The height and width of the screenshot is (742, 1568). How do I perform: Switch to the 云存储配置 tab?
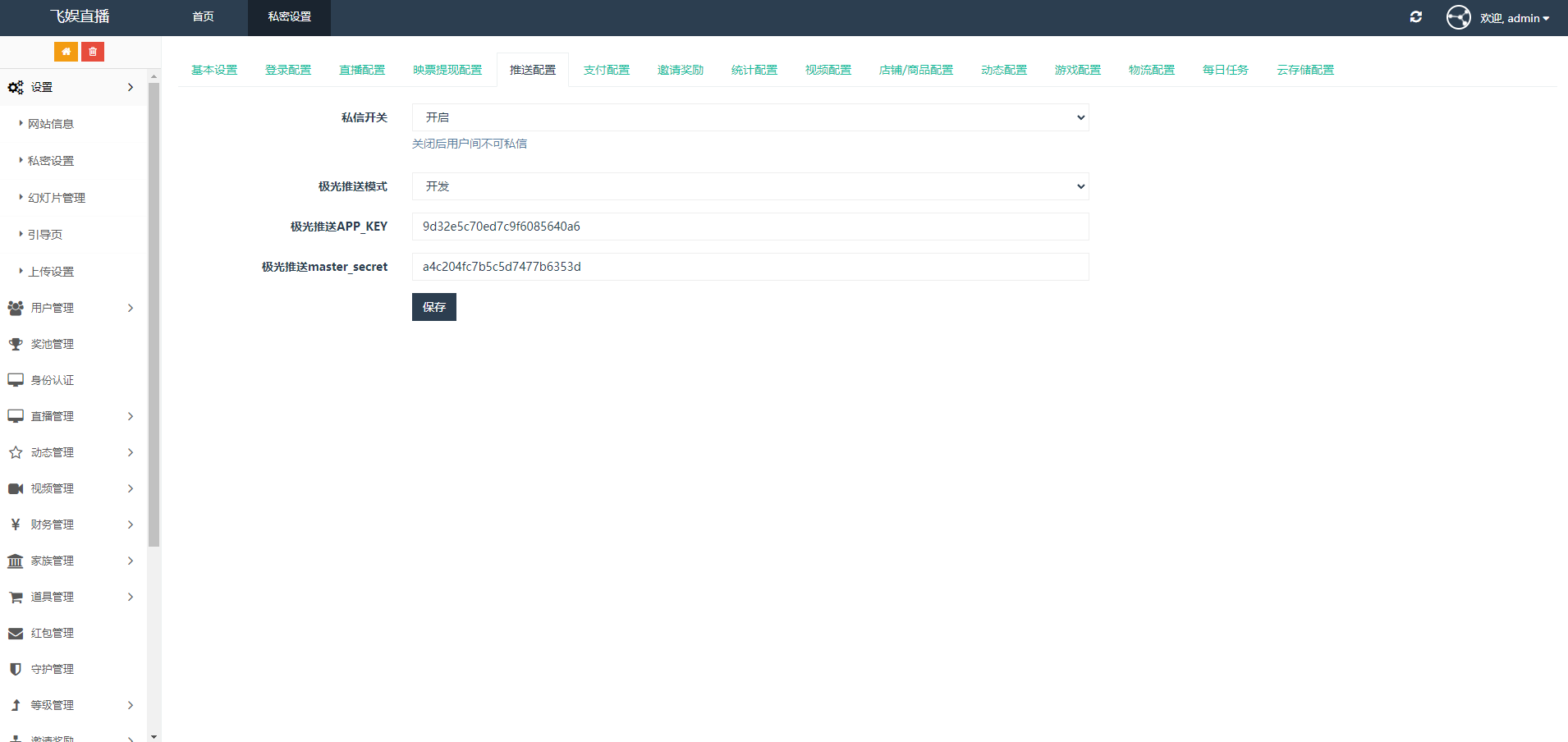tap(1304, 70)
